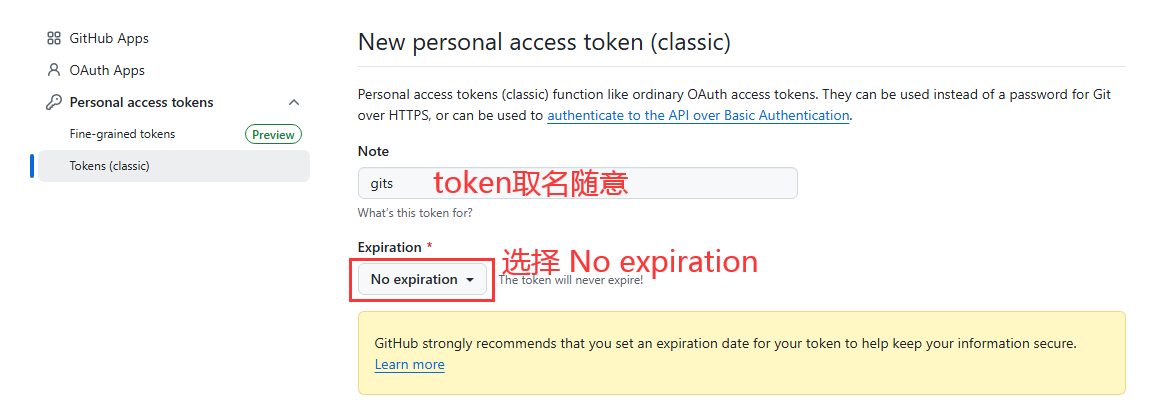Screen dimensions: 1175x404
Task: Follow the Basic Authentication API link
Action: pyautogui.click(x=698, y=115)
